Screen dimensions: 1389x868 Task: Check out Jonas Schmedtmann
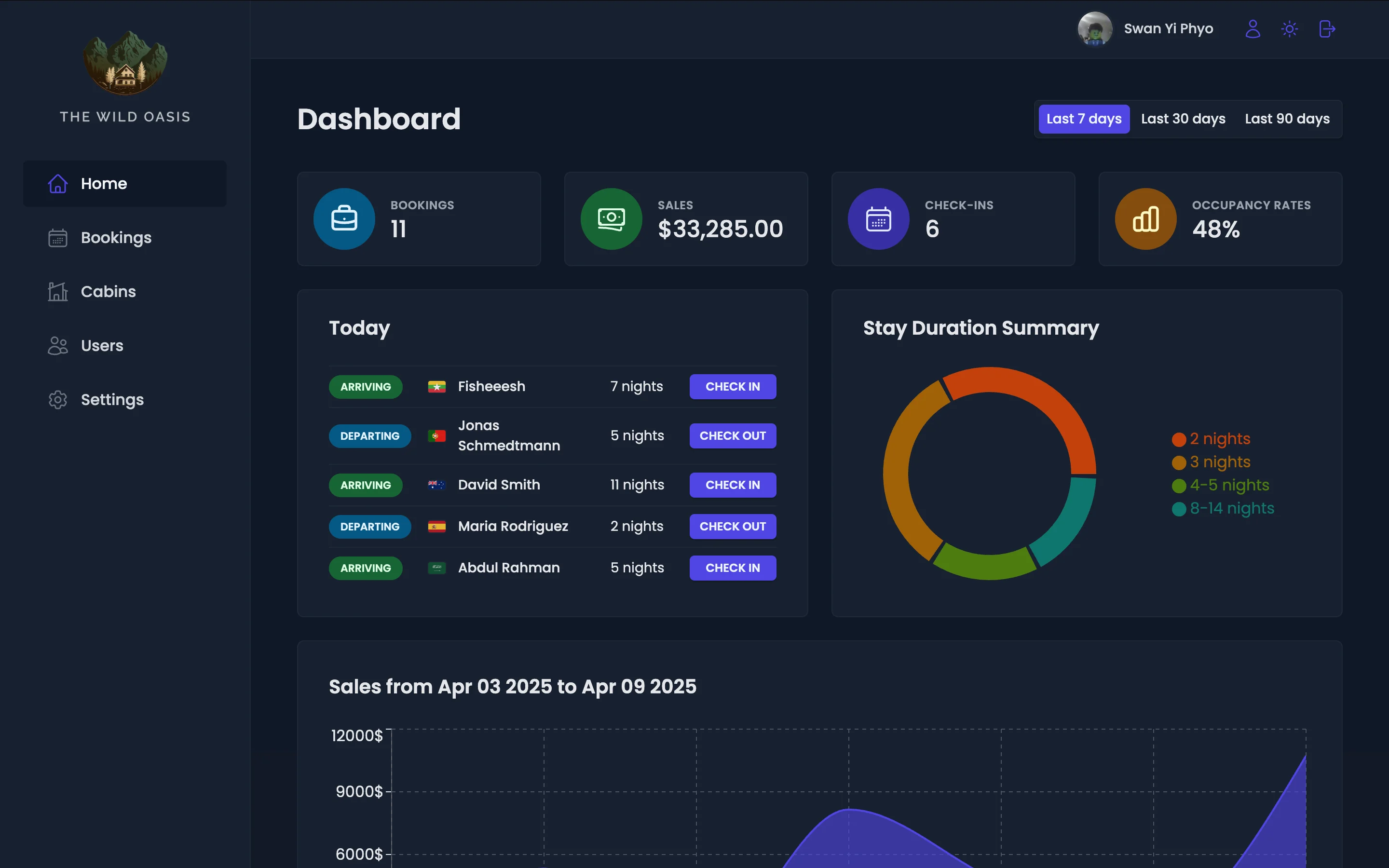733,436
